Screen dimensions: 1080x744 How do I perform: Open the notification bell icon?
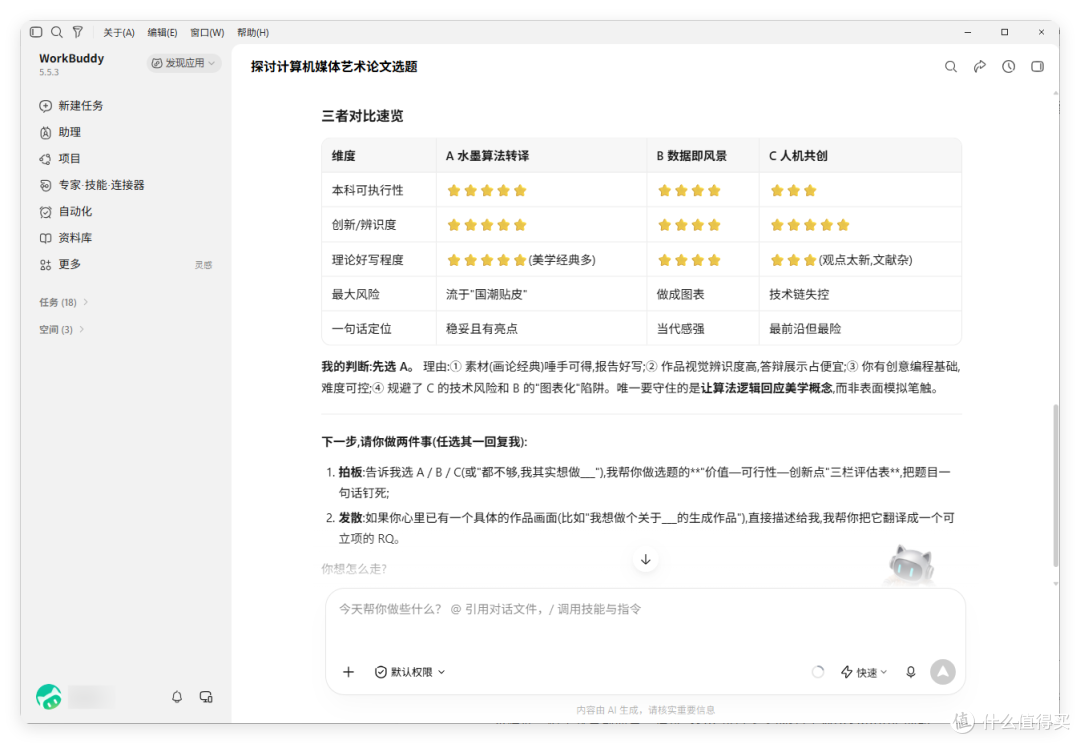(177, 696)
